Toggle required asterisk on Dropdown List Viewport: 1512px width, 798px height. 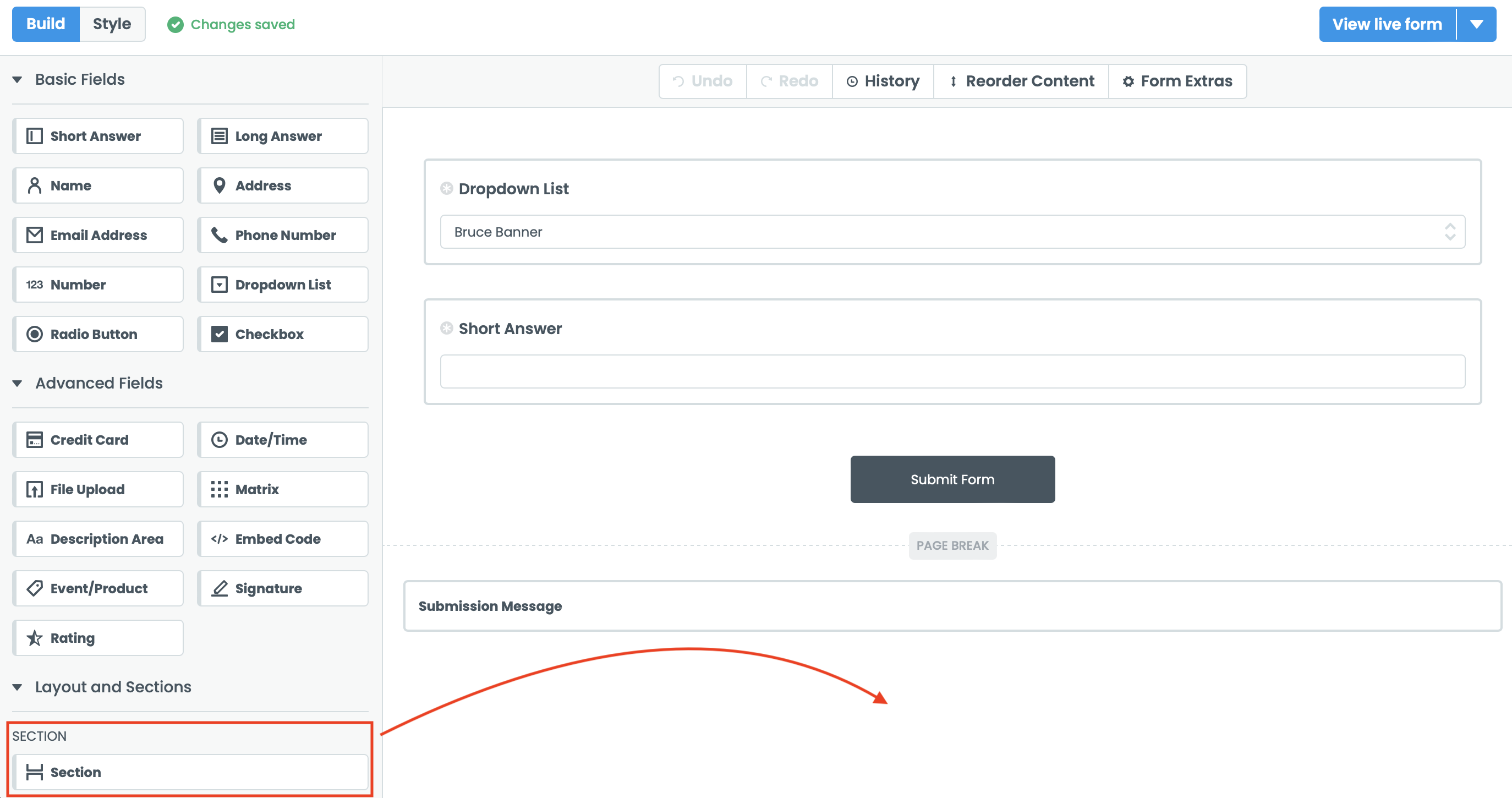click(x=447, y=188)
